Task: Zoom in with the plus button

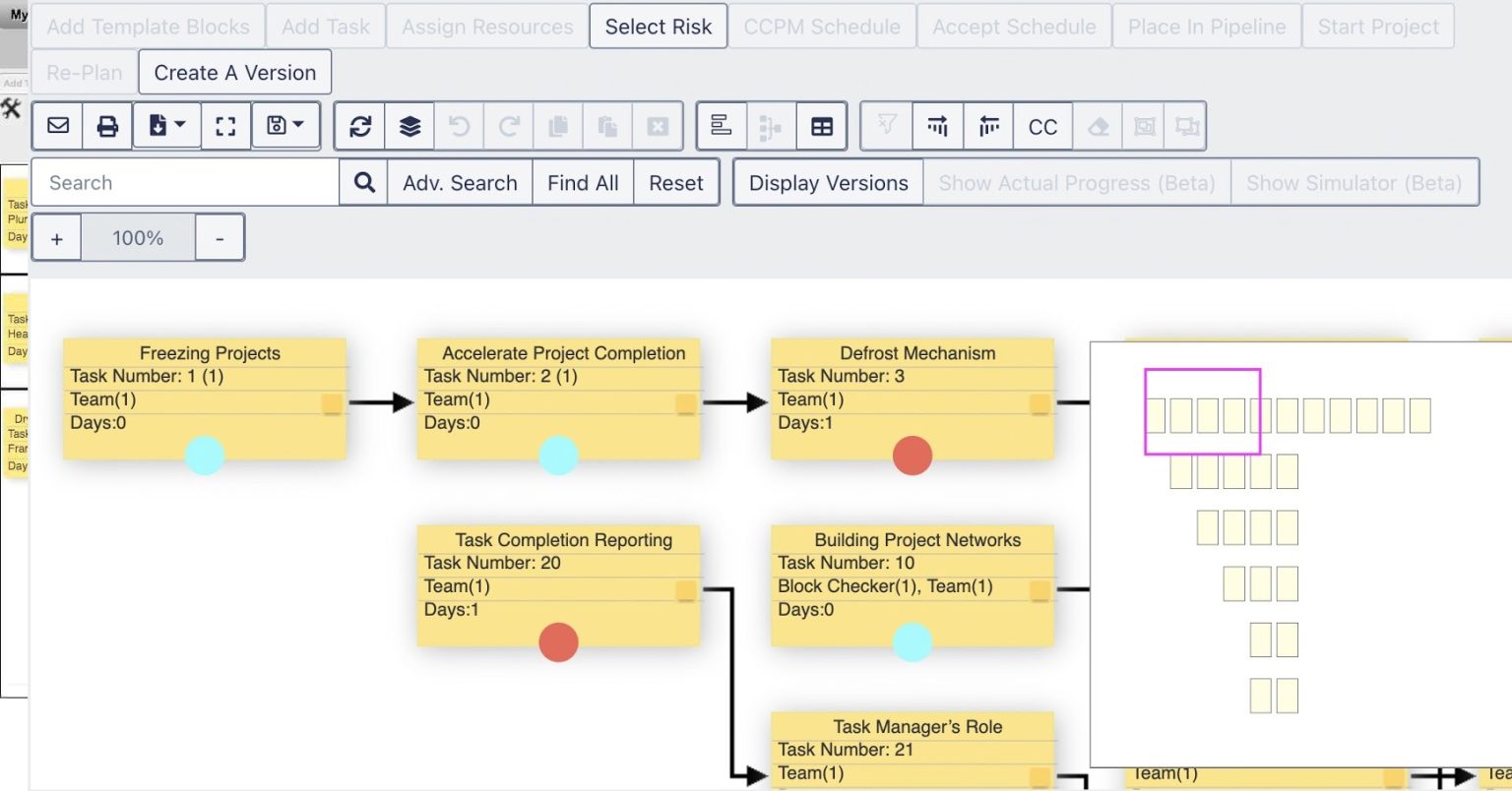Action: tap(57, 238)
